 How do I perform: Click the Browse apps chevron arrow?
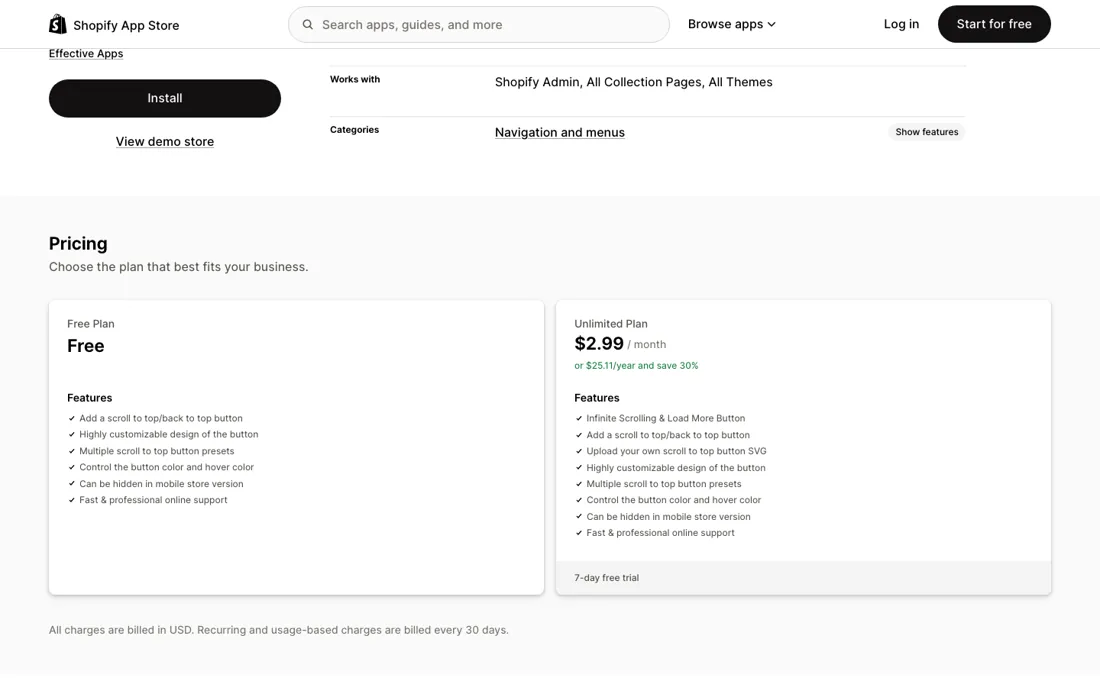[772, 25]
